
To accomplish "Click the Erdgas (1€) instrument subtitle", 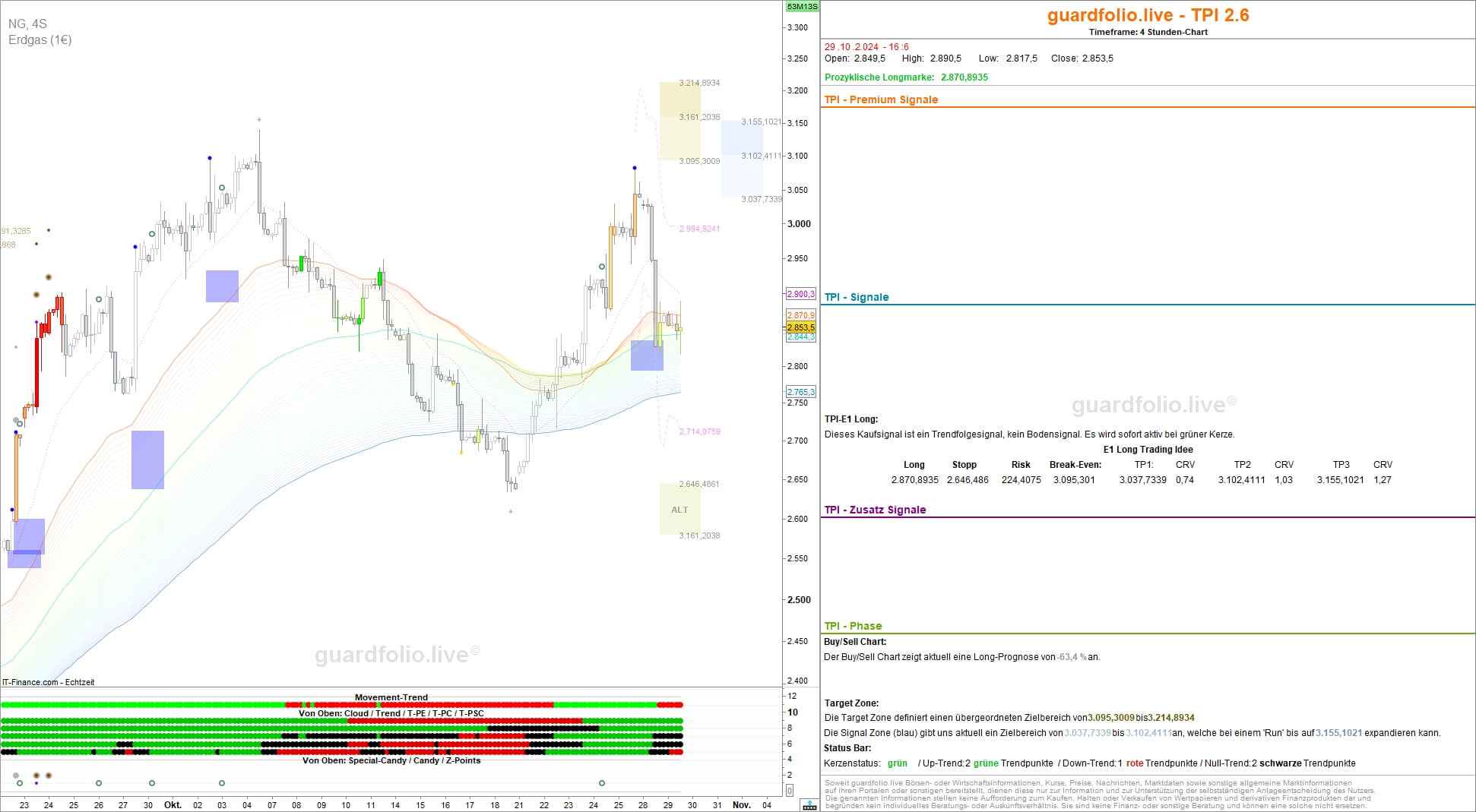I will pyautogui.click(x=40, y=39).
